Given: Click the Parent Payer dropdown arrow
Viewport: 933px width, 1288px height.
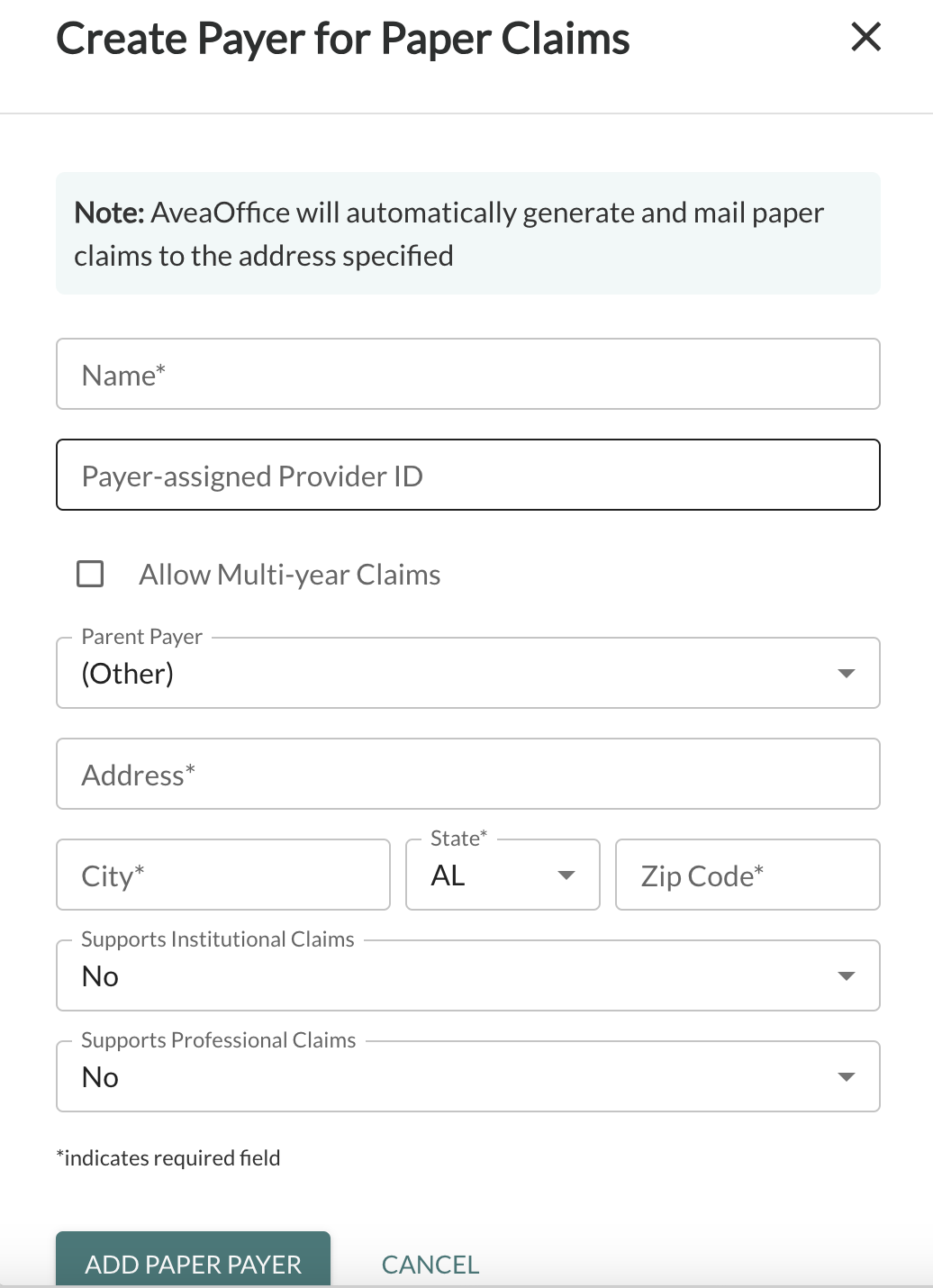Looking at the screenshot, I should [845, 673].
